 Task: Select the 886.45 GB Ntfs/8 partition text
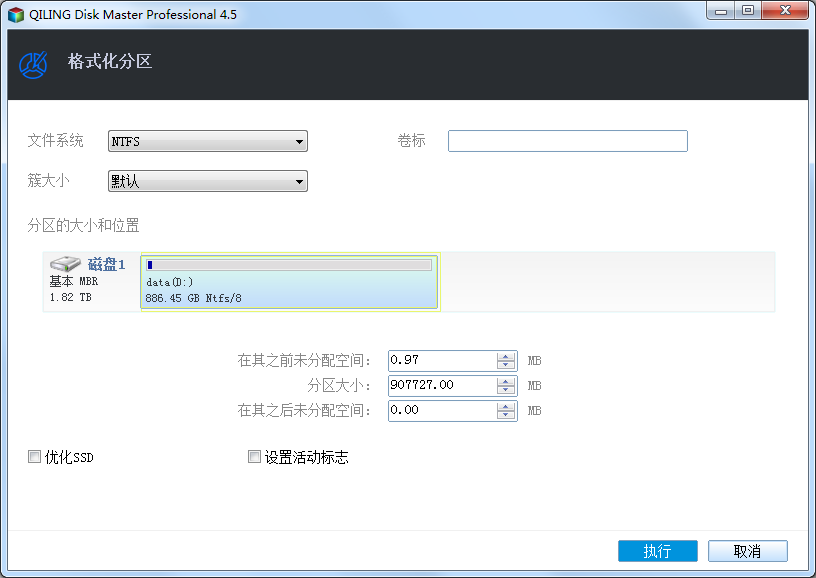[194, 298]
